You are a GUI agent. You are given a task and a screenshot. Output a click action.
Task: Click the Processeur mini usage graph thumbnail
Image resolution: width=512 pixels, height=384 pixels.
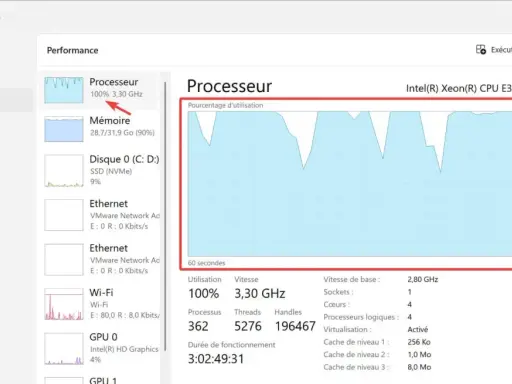64,90
